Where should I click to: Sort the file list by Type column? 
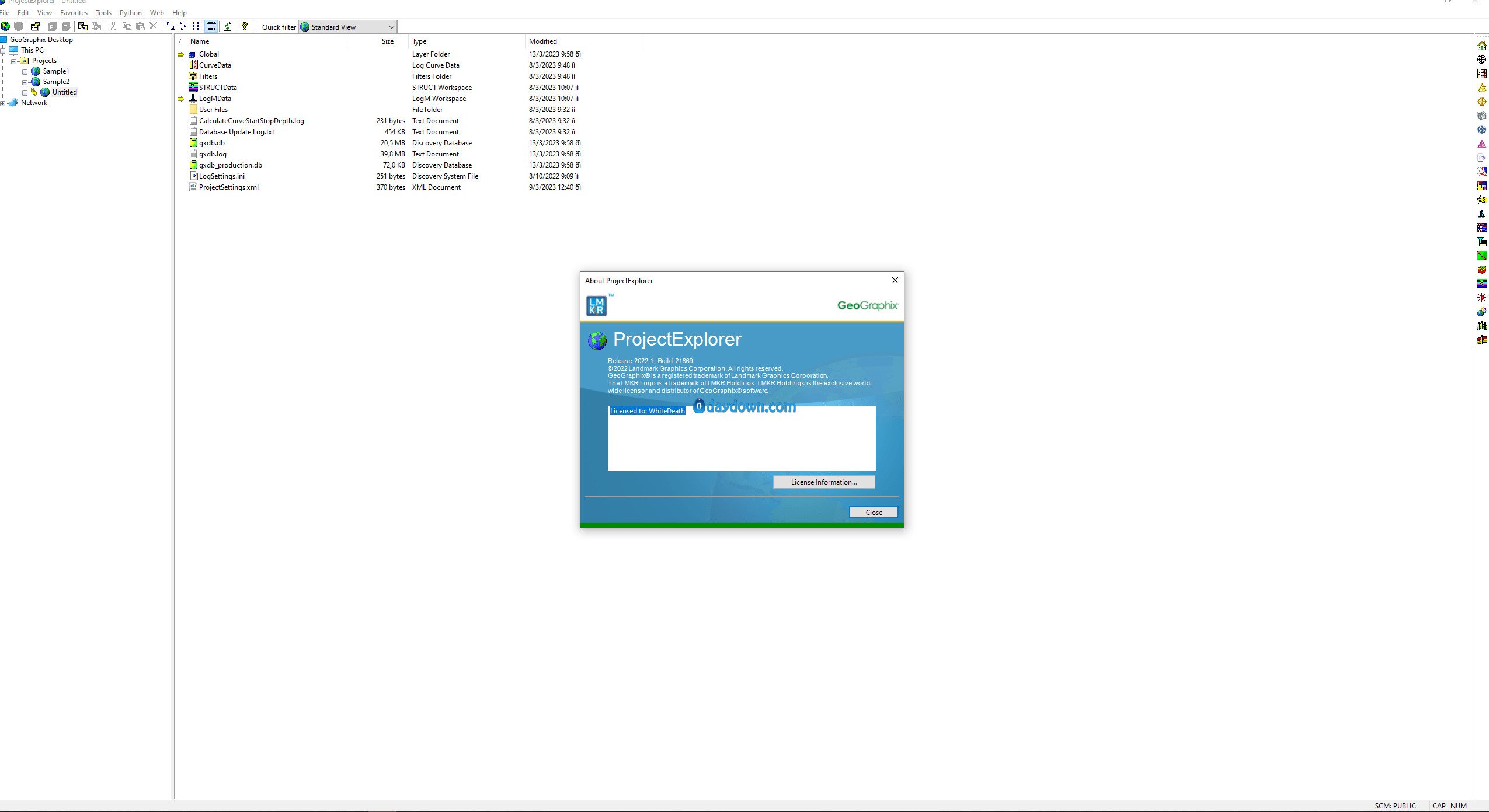(467, 41)
